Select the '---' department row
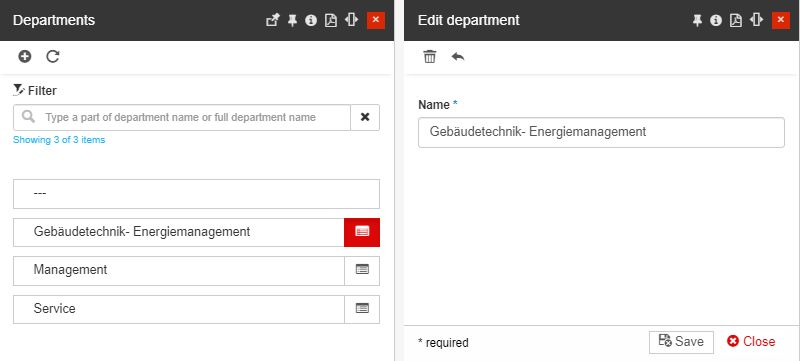Viewport: 800px width, 361px height. (x=196, y=194)
